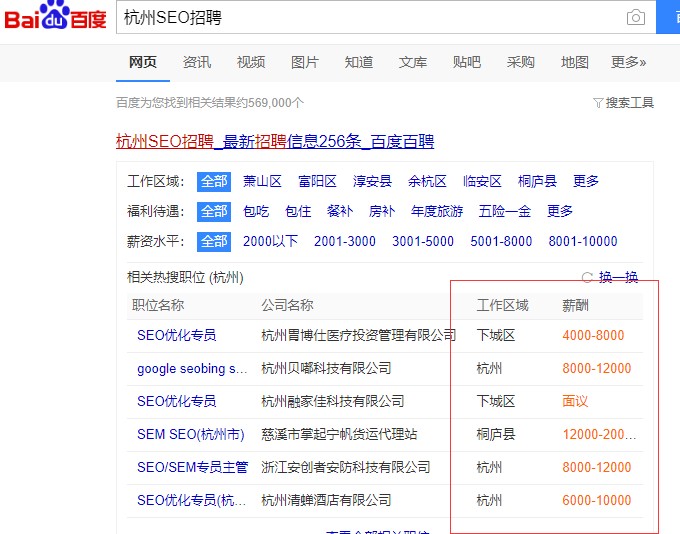Open SEO/SEM专员主管 job listing

coord(193,467)
